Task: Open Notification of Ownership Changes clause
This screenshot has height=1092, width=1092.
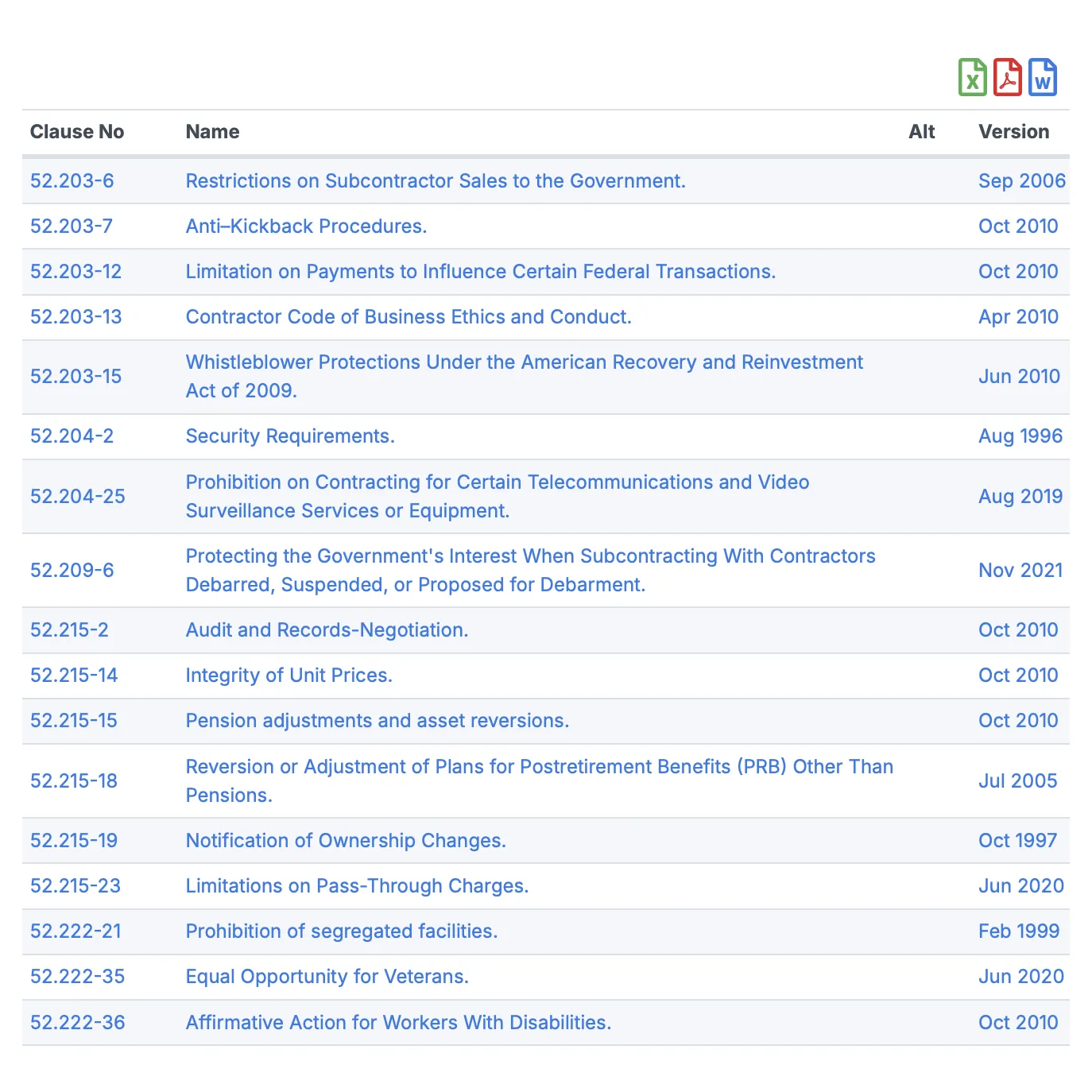Action: click(346, 841)
